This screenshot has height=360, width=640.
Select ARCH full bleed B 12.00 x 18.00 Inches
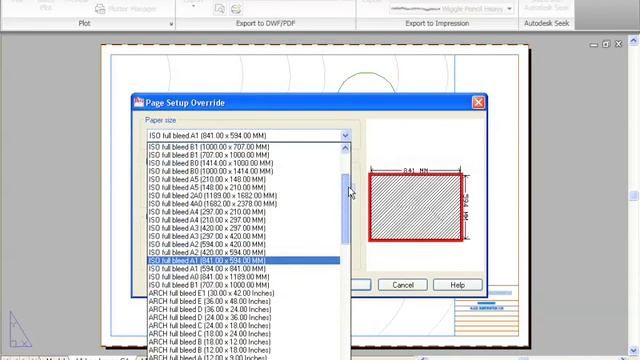click(244, 350)
